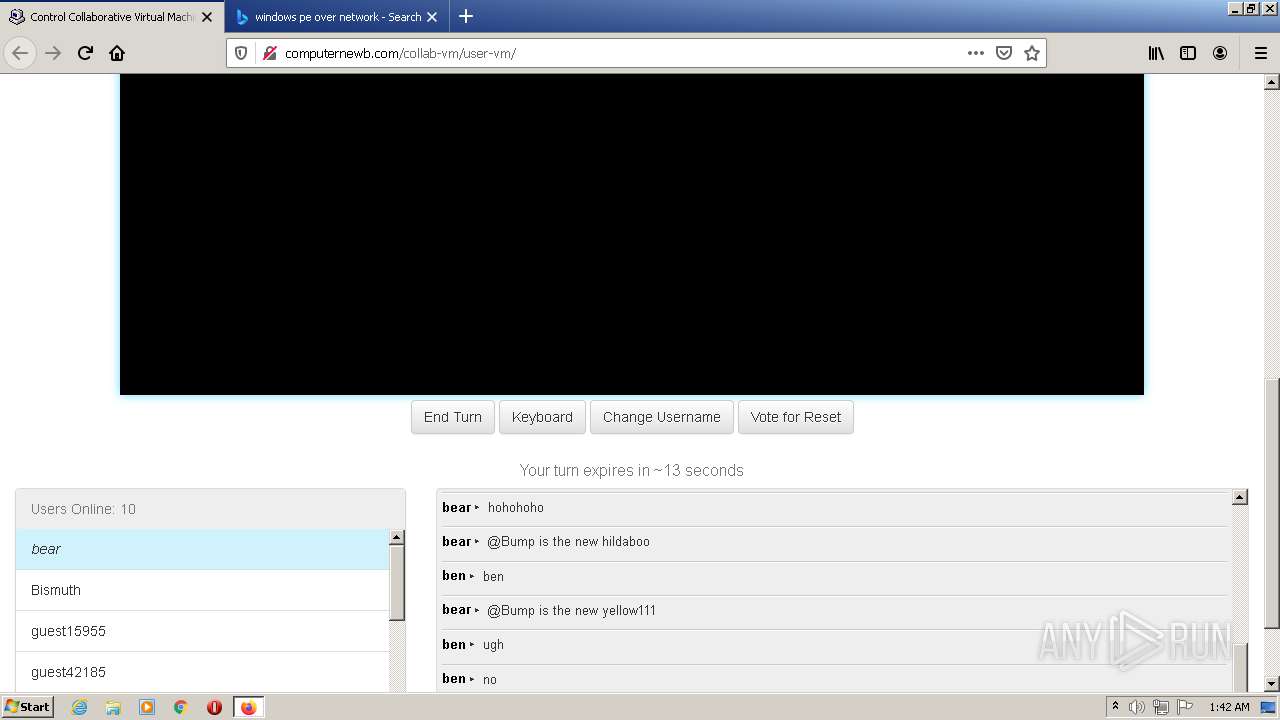Go back to the previous page
The height and width of the screenshot is (720, 1280).
pos(20,53)
